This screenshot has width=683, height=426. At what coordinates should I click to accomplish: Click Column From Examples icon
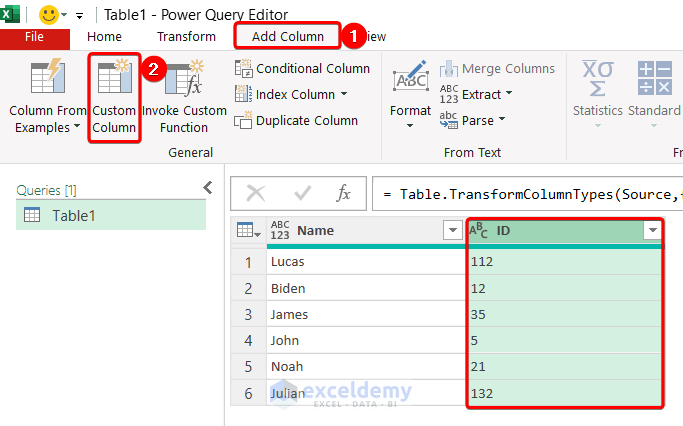tap(46, 80)
